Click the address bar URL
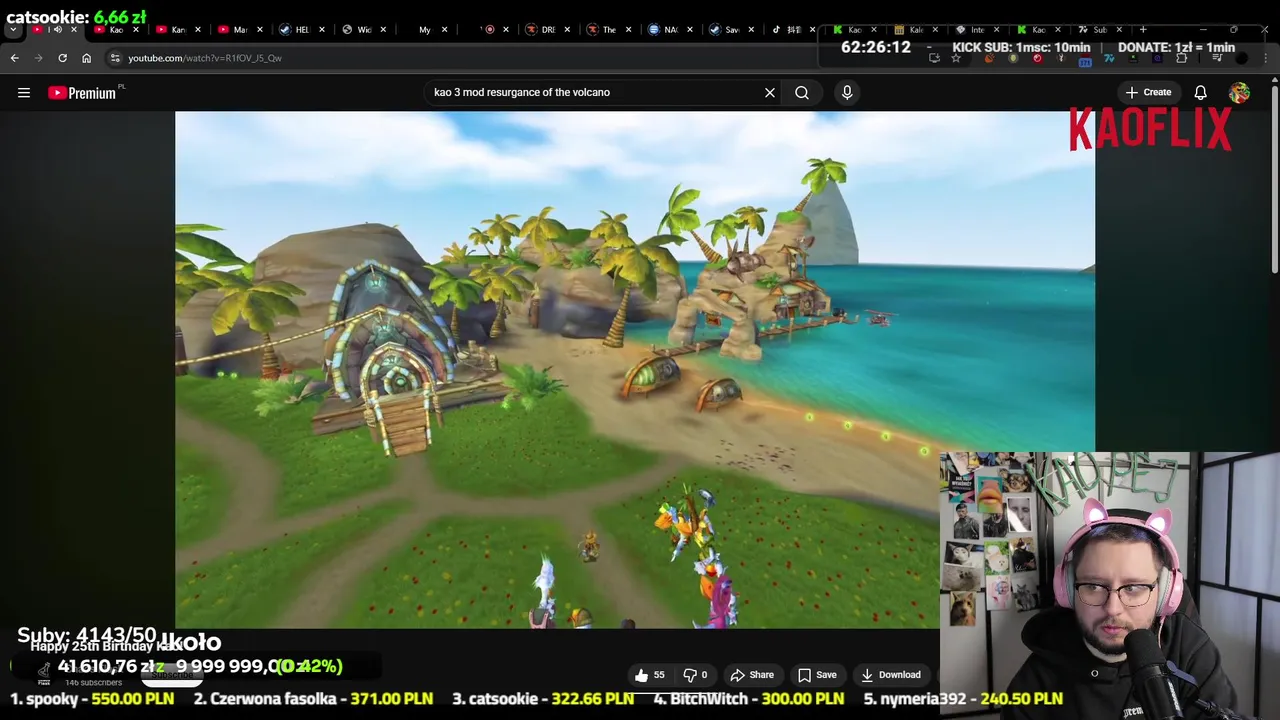This screenshot has width=1280, height=720. 205,58
